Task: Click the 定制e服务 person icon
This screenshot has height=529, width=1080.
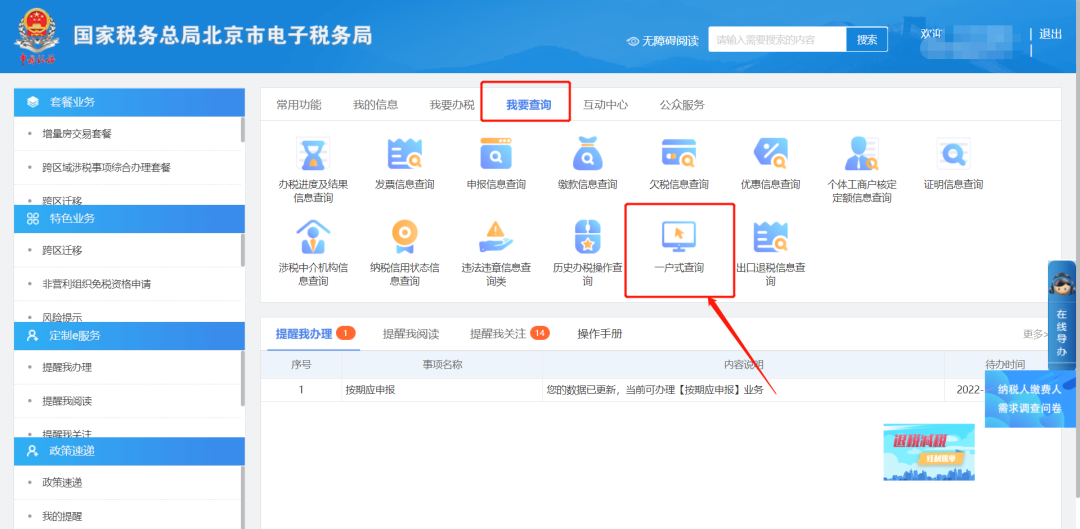Action: 32,335
